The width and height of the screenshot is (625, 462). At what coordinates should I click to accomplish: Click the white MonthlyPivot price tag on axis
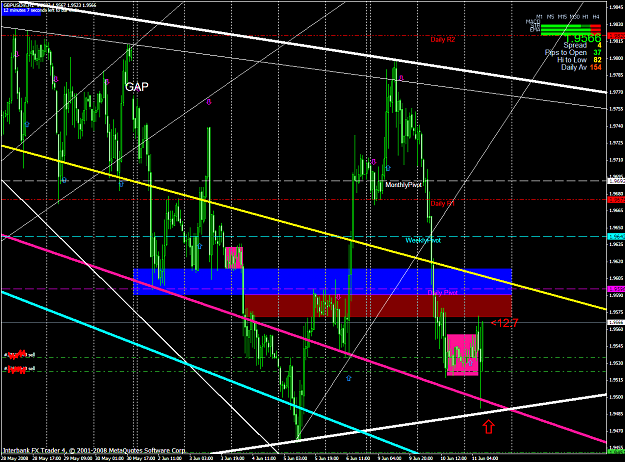[616, 181]
